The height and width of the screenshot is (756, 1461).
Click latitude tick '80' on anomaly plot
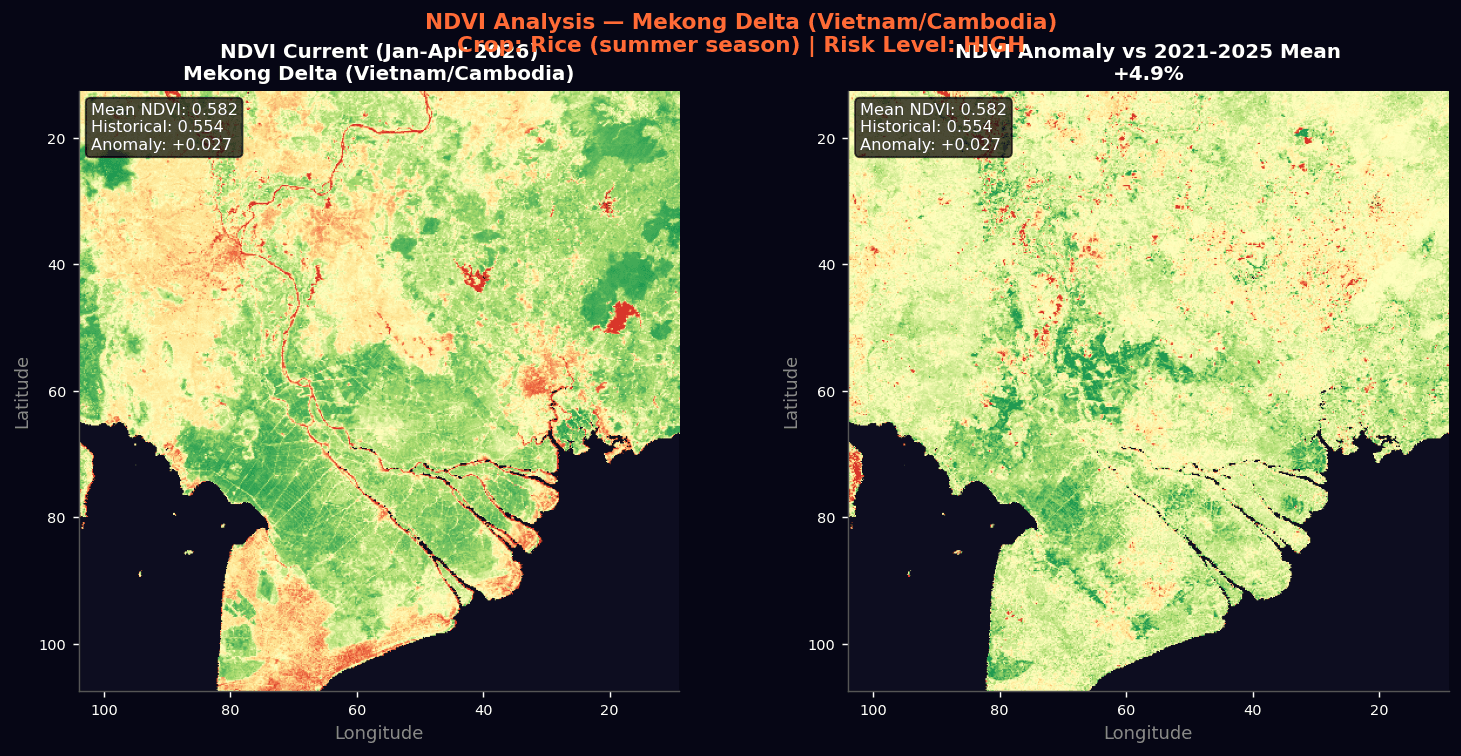(825, 518)
